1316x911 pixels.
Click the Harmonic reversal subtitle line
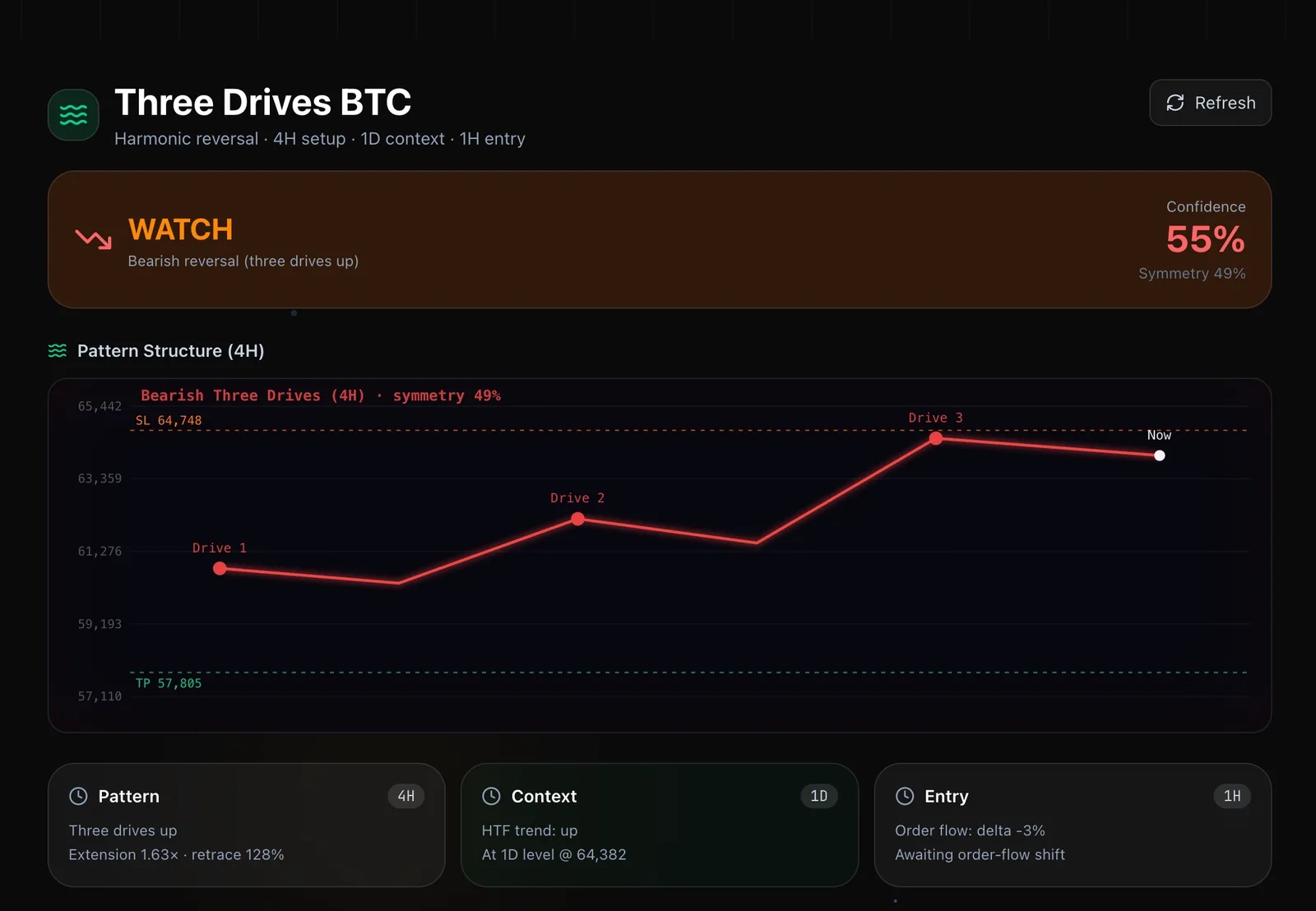tap(319, 139)
